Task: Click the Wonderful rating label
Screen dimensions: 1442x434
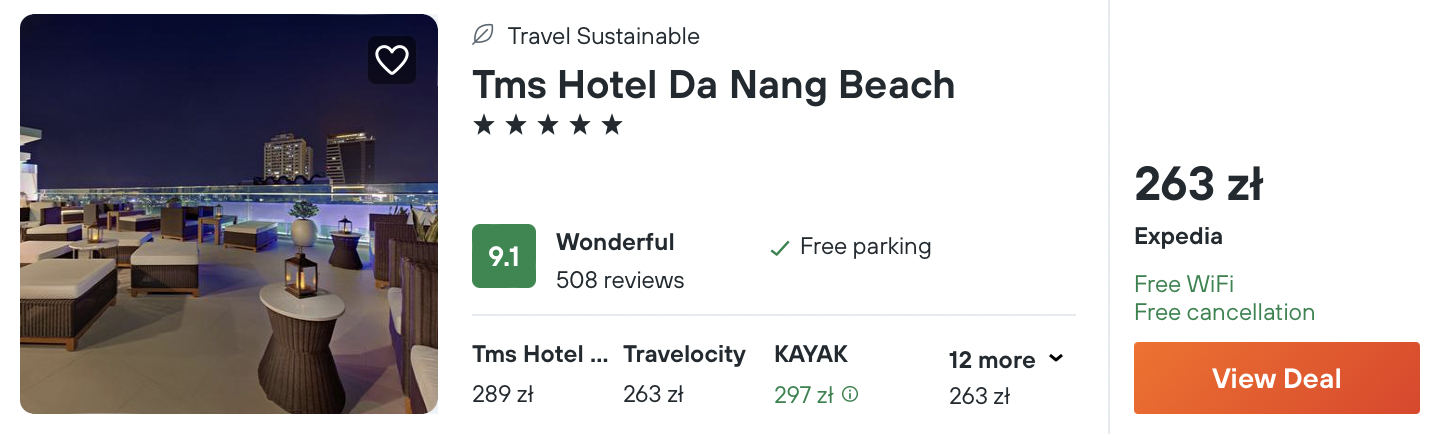Action: (615, 242)
